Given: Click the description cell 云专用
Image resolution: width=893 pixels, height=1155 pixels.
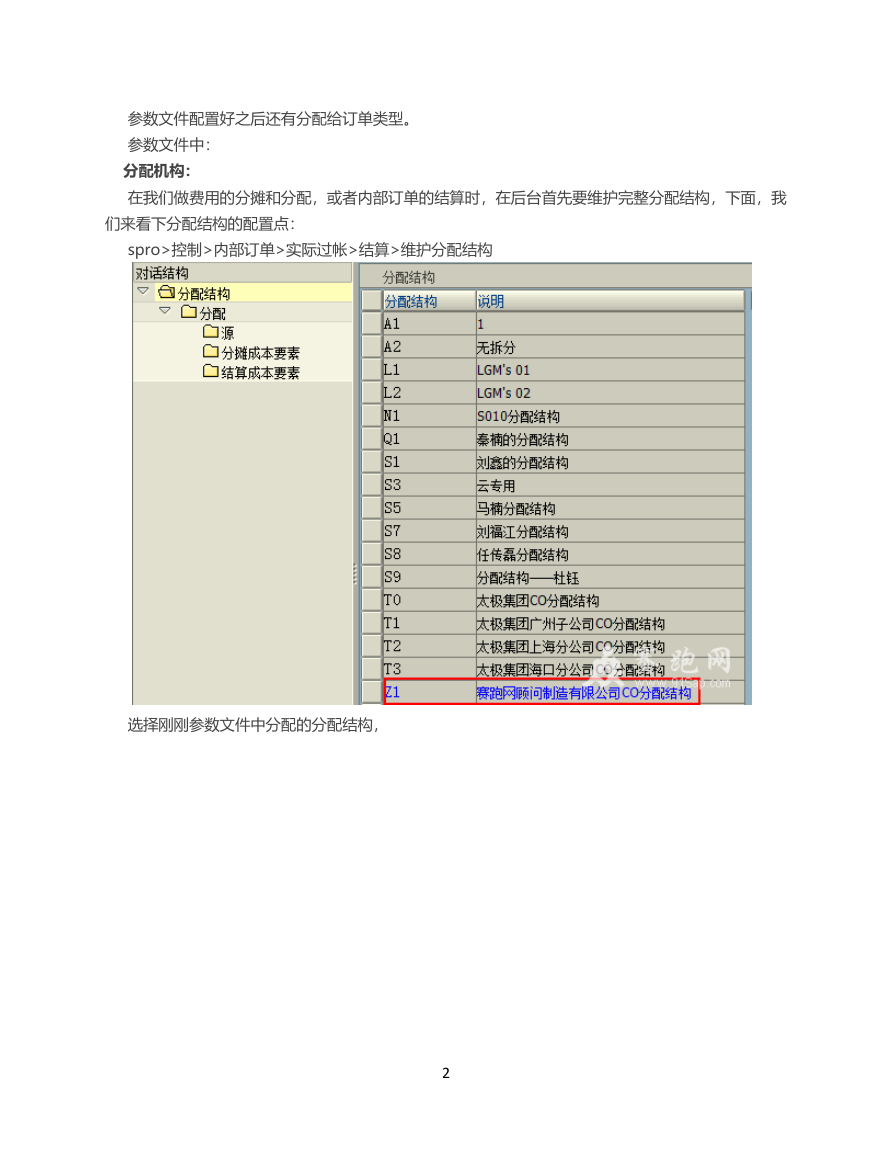Looking at the screenshot, I should pyautogui.click(x=610, y=485).
